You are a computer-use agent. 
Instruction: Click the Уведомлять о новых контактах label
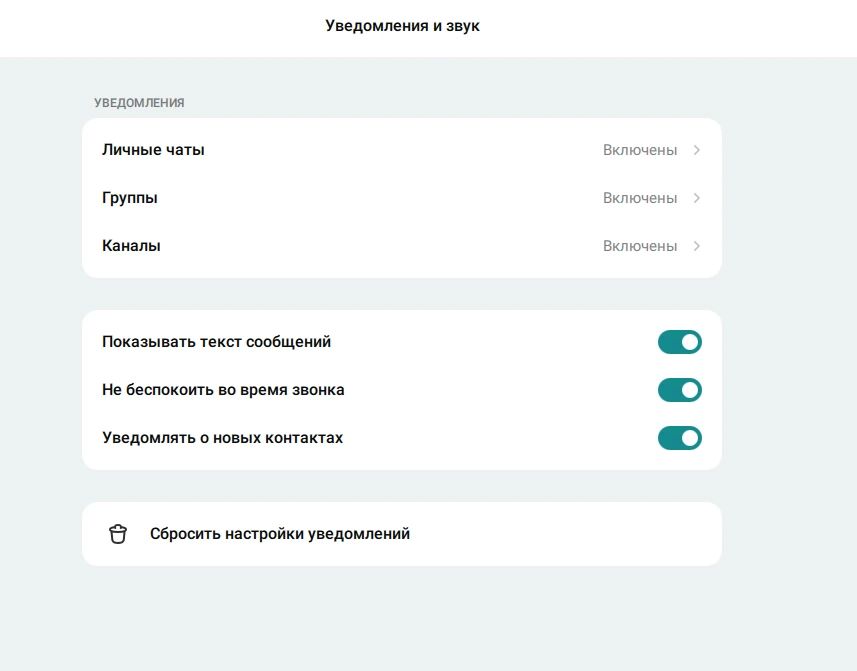coord(222,438)
